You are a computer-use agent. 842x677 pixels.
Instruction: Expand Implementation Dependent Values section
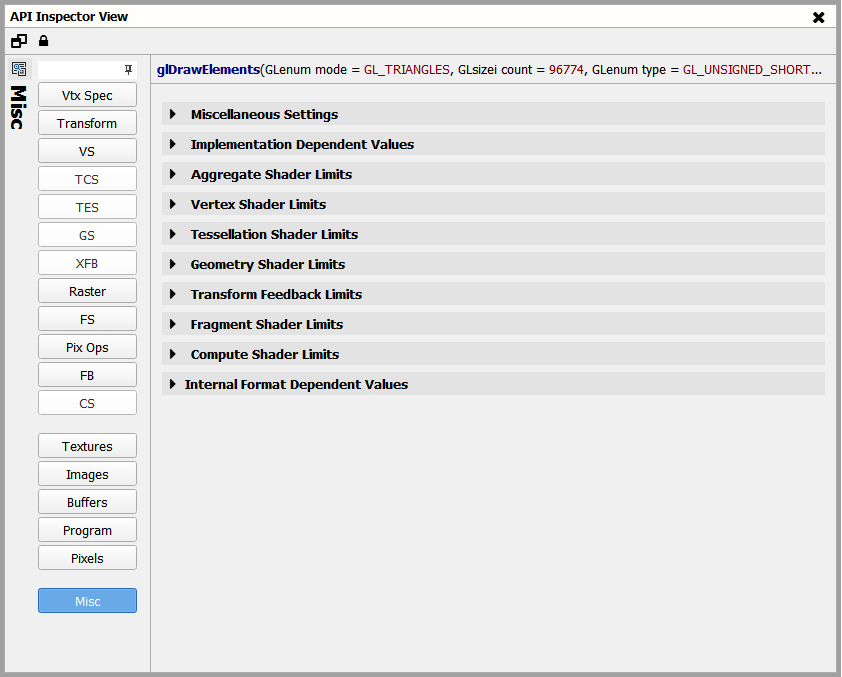[493, 144]
